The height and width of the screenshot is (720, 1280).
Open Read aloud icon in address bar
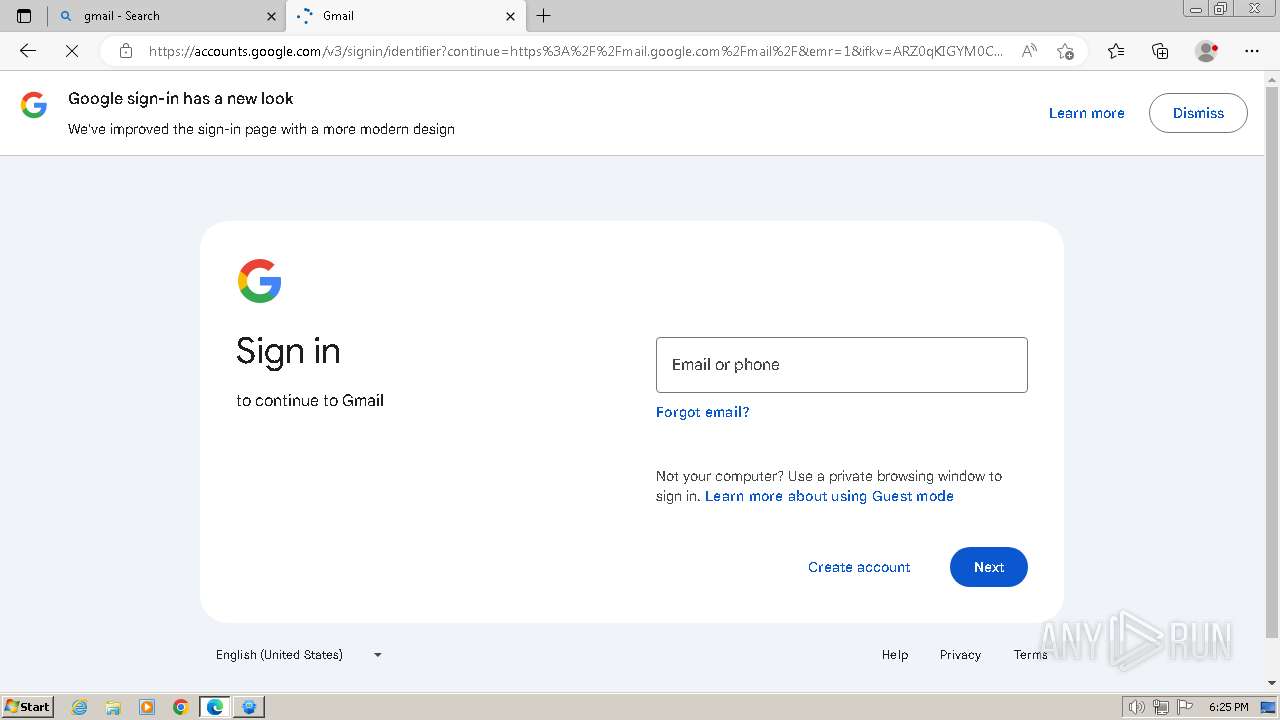(1028, 51)
